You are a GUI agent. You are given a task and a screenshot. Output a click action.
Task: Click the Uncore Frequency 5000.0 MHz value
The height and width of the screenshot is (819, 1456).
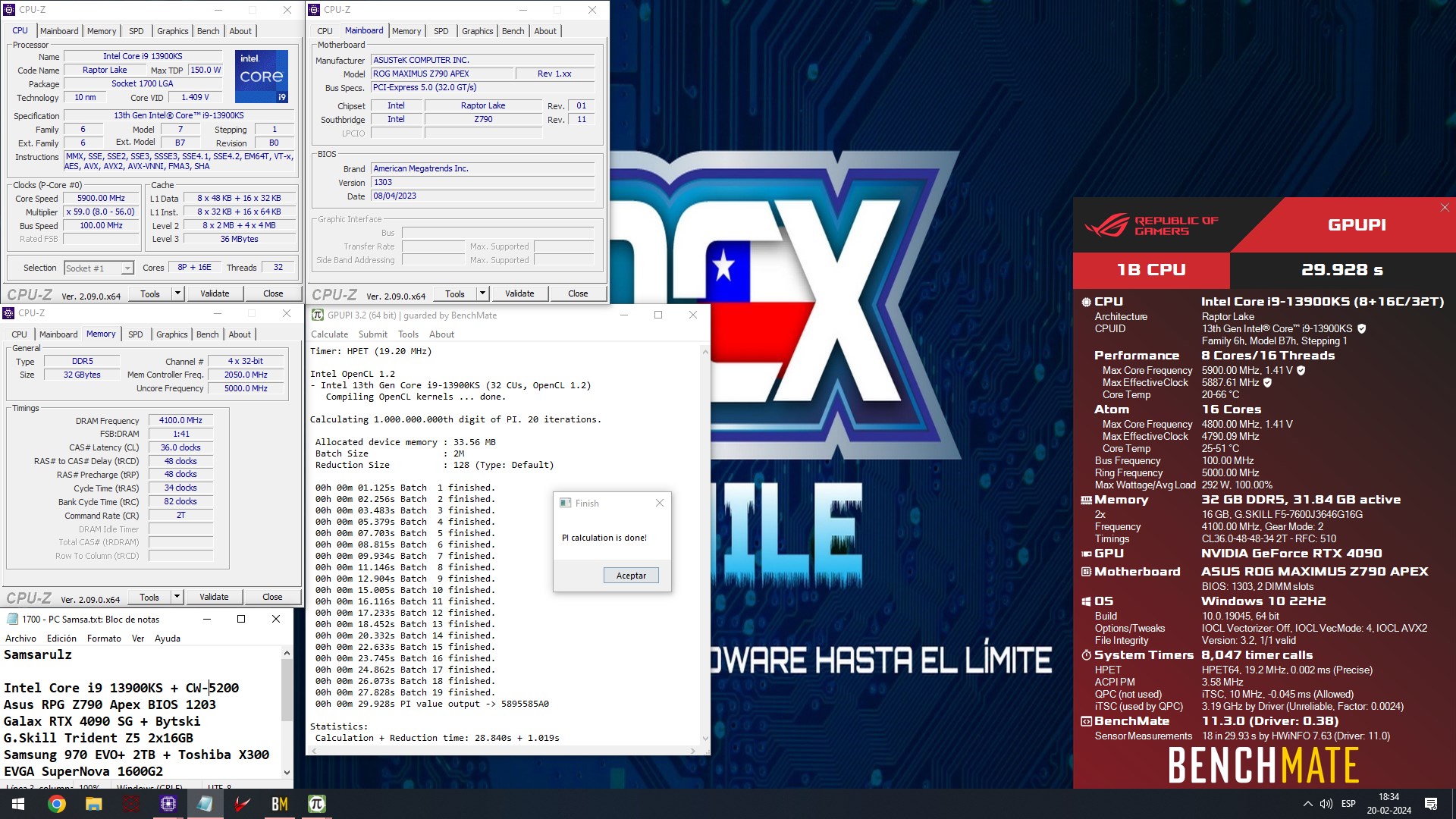[246, 388]
